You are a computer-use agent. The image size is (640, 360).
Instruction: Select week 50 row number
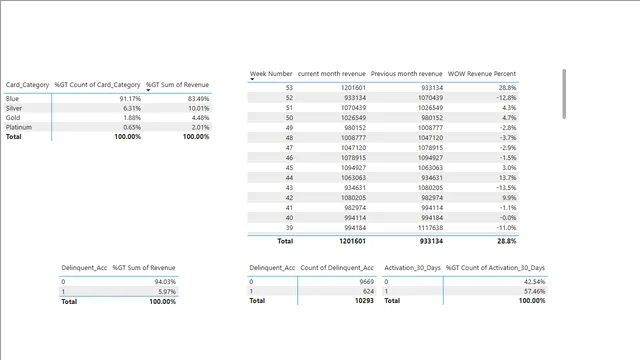point(289,118)
